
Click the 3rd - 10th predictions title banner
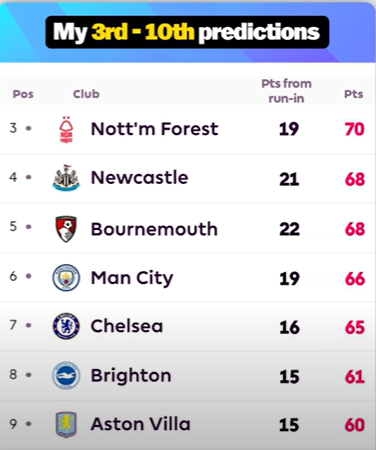coord(187,32)
